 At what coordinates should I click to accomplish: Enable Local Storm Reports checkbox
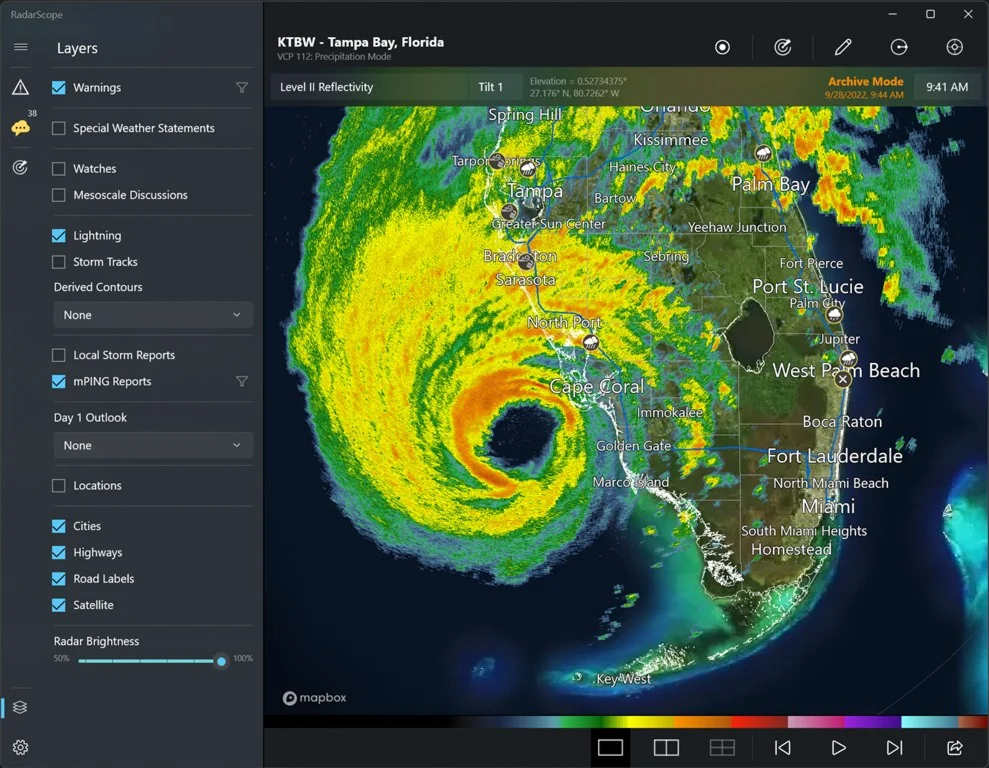[59, 355]
